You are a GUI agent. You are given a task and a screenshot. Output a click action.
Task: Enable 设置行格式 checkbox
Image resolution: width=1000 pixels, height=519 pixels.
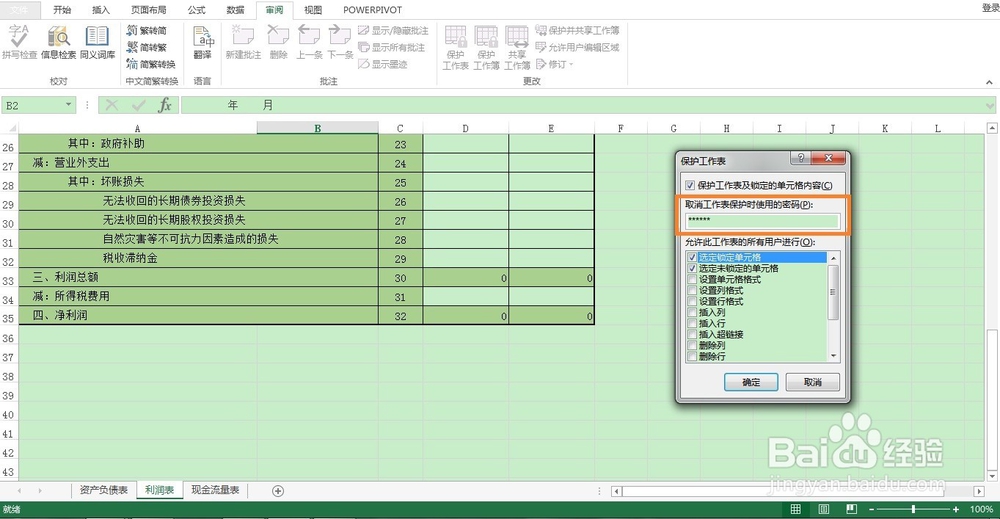tap(691, 302)
